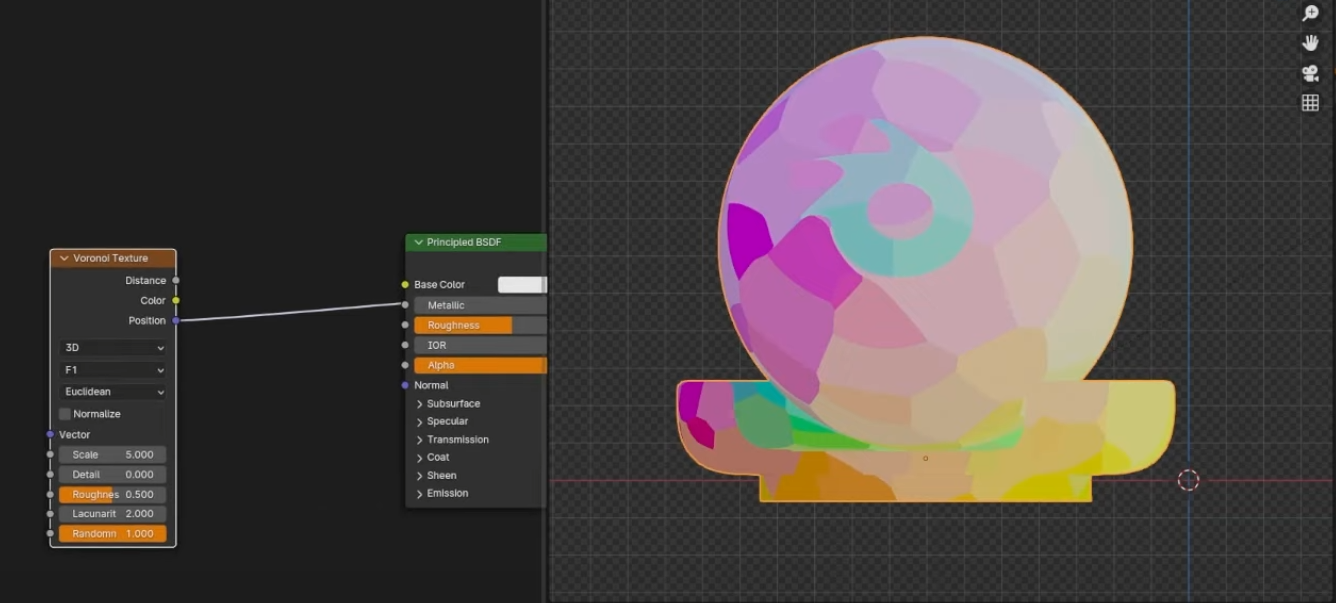Viewport: 1336px width, 603px height.
Task: Enable the Normalize checkbox
Action: point(63,413)
